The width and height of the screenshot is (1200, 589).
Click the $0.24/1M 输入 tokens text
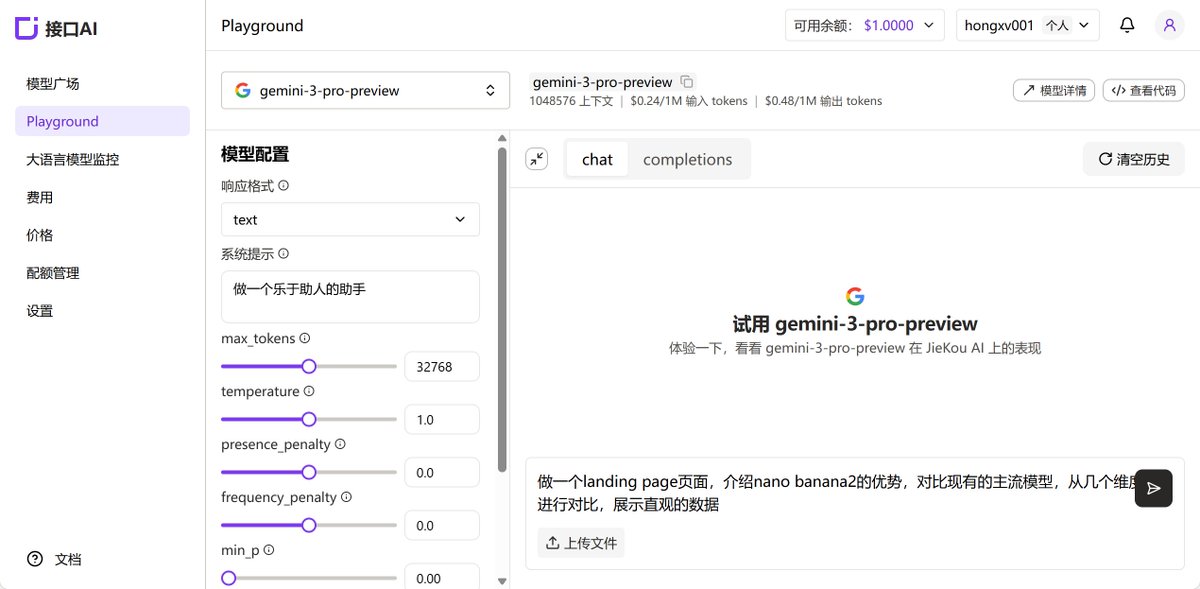click(690, 101)
